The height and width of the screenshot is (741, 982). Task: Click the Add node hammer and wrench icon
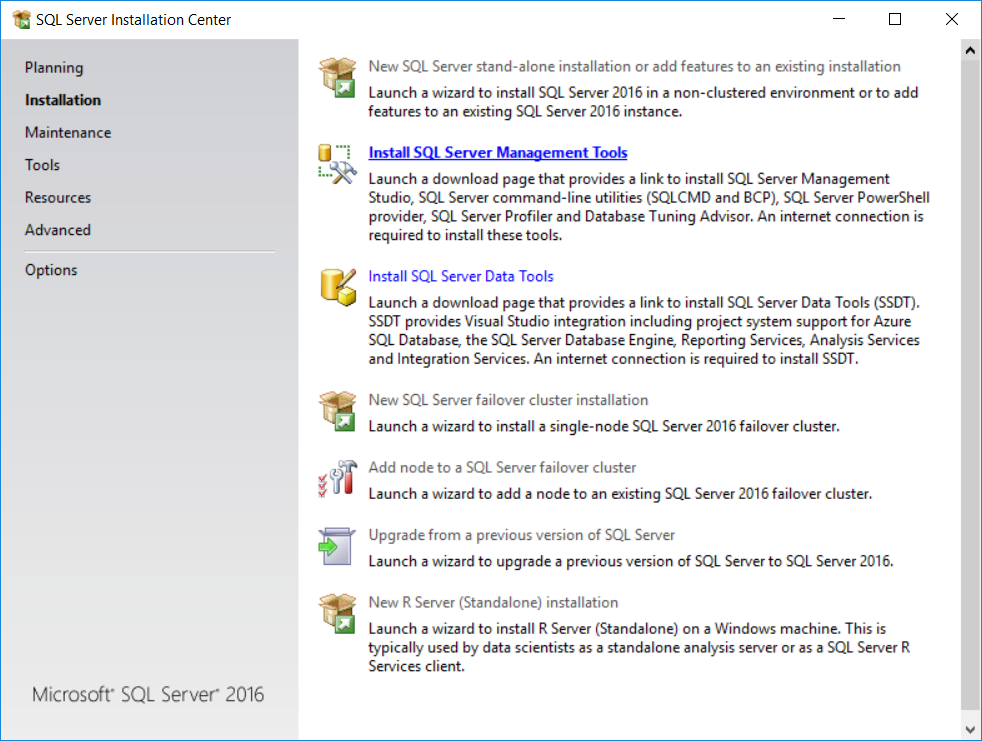click(337, 479)
